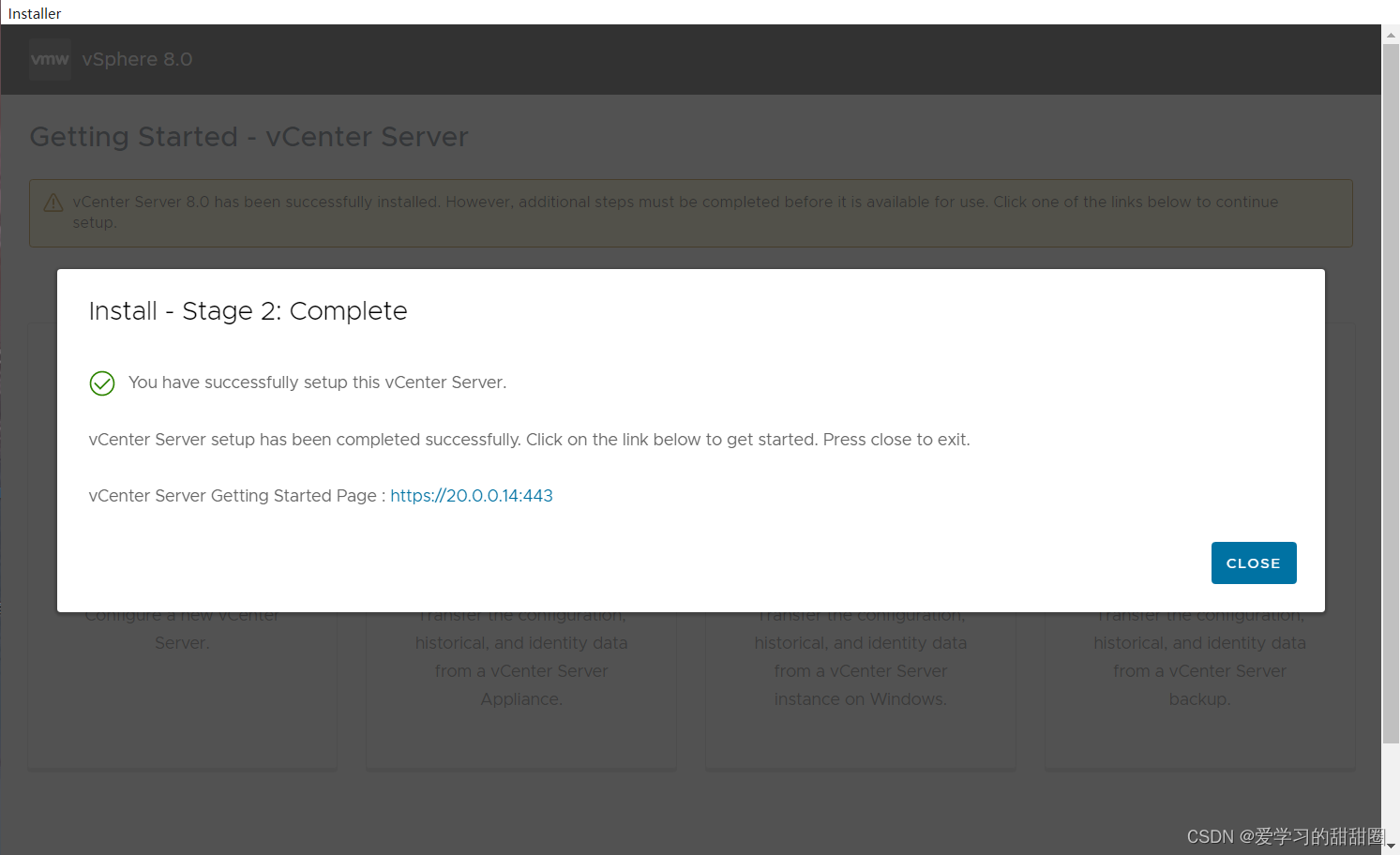Click the "instance on Windows." card text
Screen dimensions: 1400x855
click(861, 699)
